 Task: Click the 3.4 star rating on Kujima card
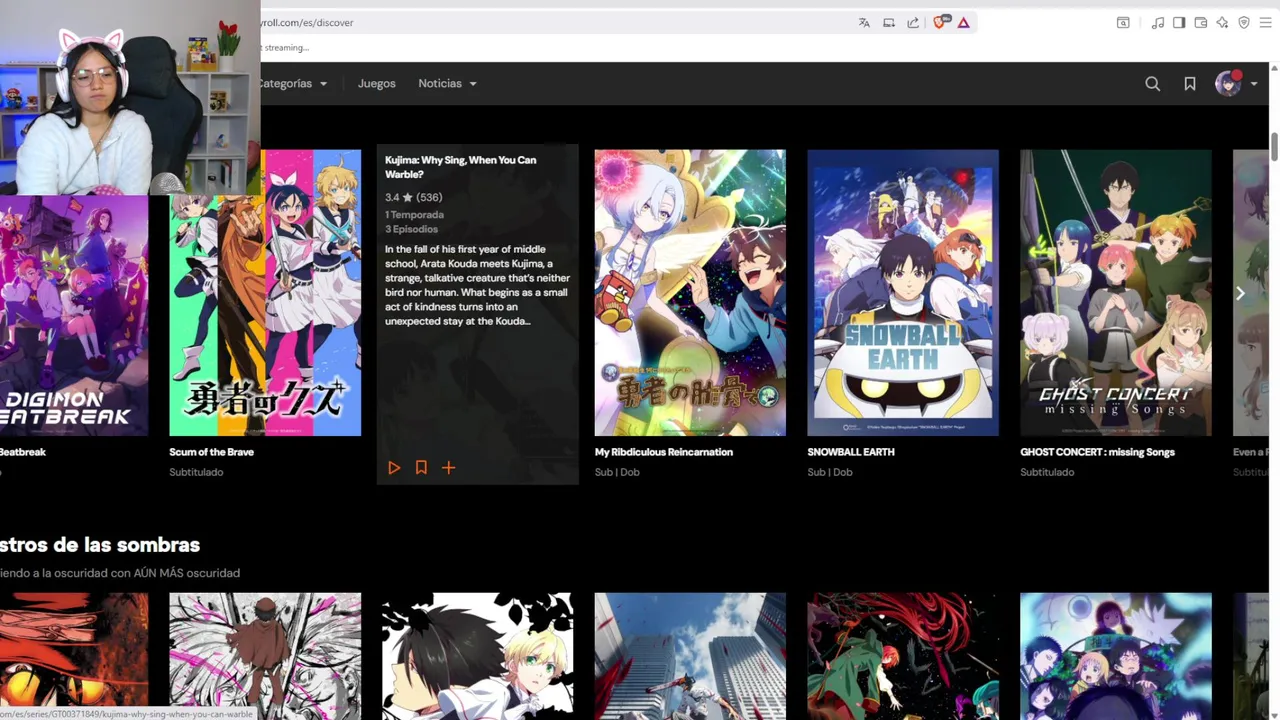coord(413,197)
